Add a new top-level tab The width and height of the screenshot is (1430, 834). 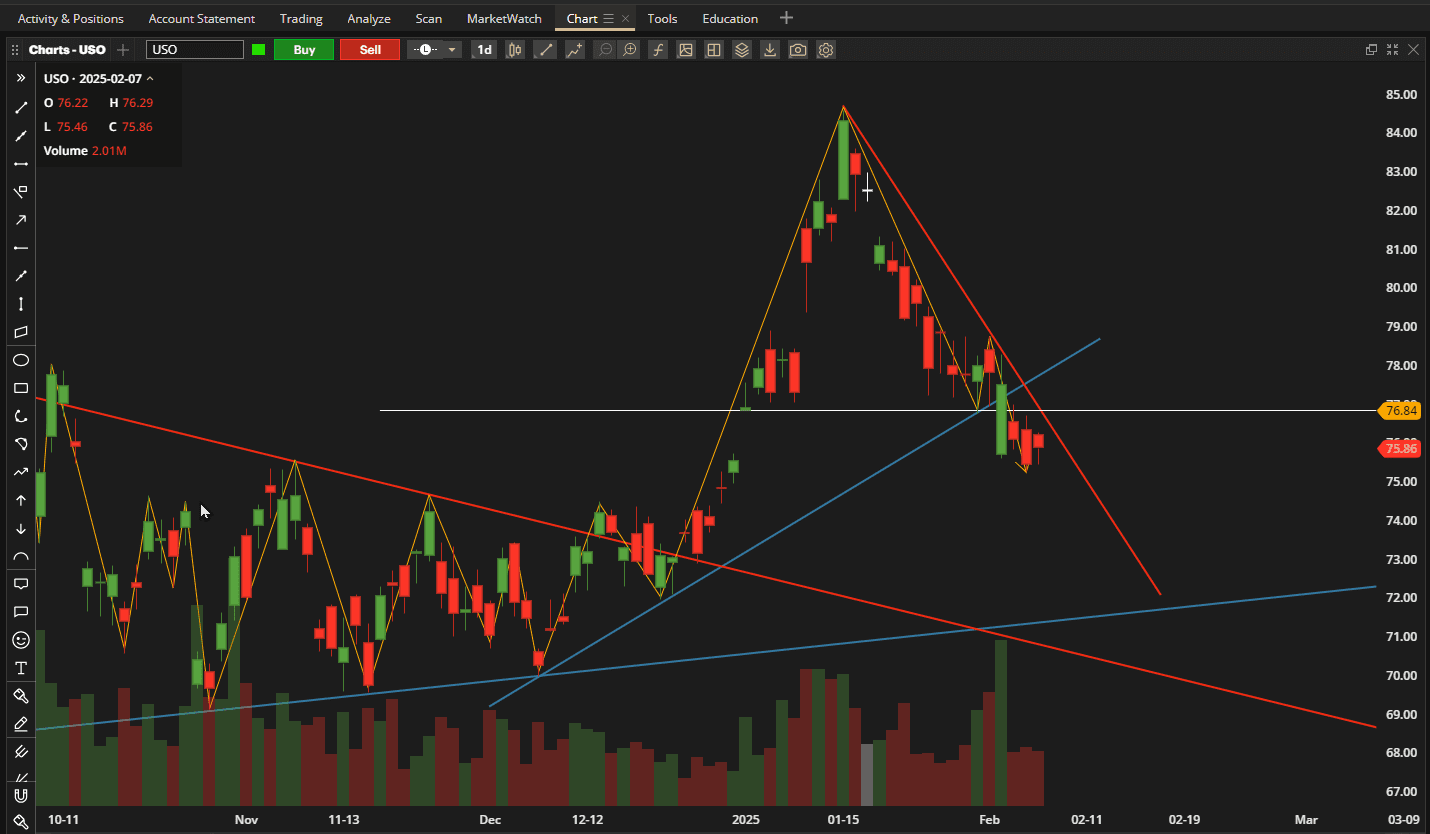pyautogui.click(x=786, y=18)
